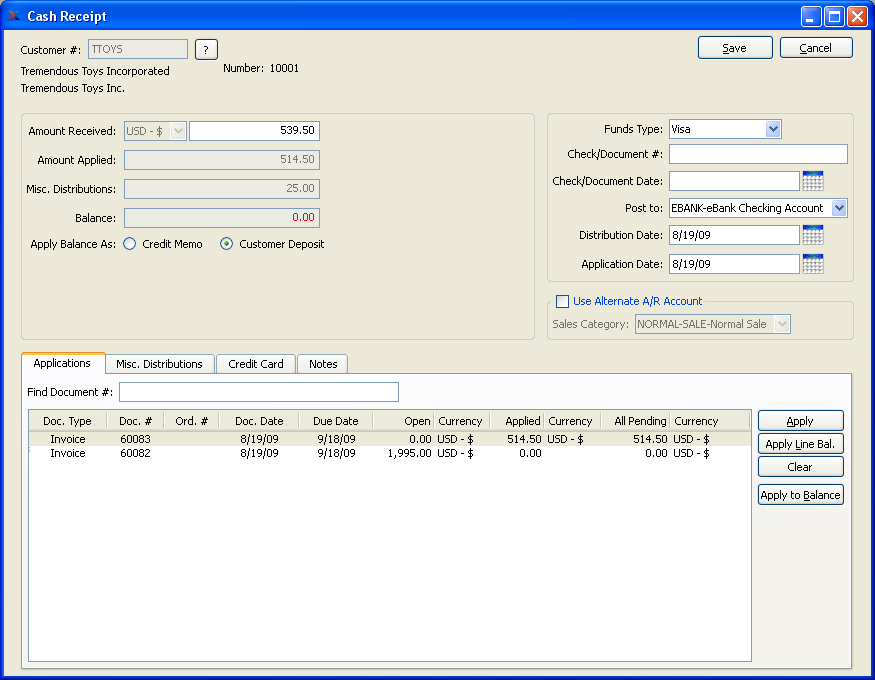The image size is (875, 680).
Task: Select invoice 60082 row in the list
Action: click(136, 454)
